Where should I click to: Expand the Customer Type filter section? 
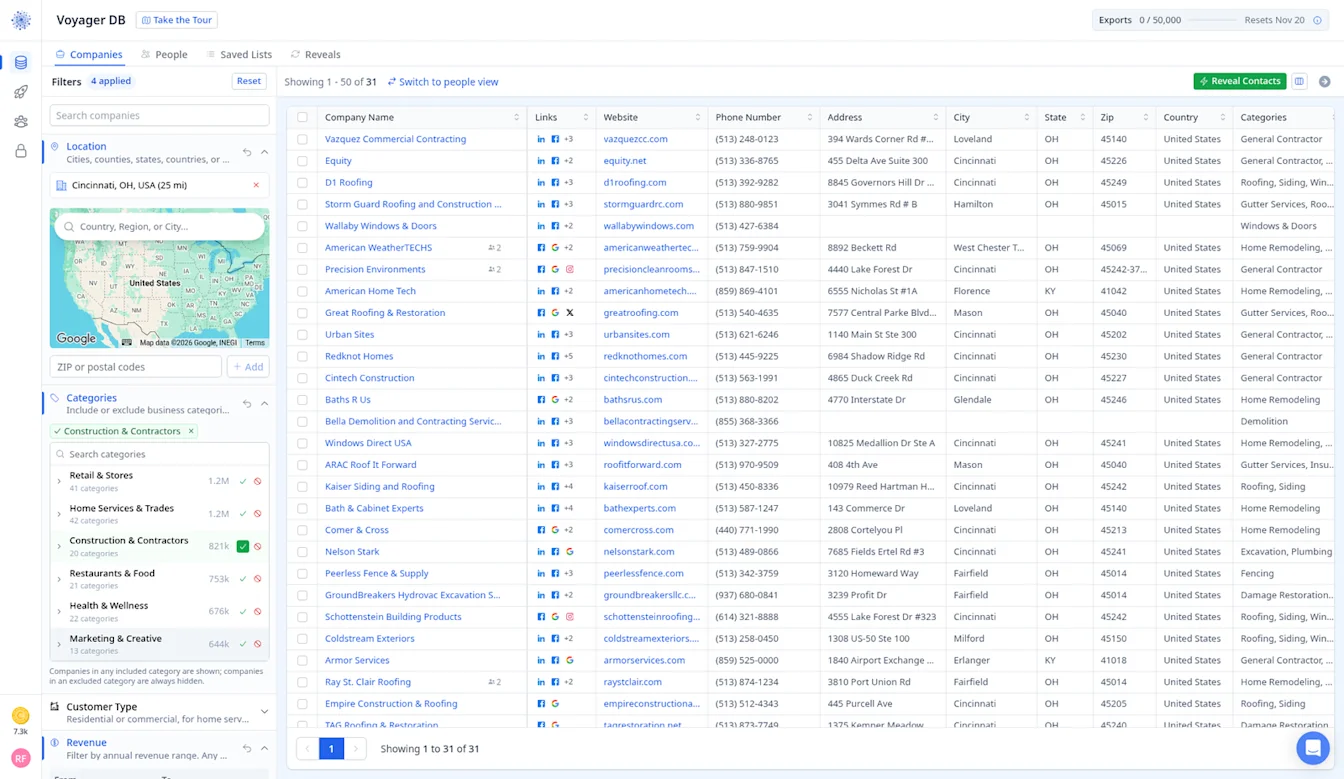coord(264,712)
